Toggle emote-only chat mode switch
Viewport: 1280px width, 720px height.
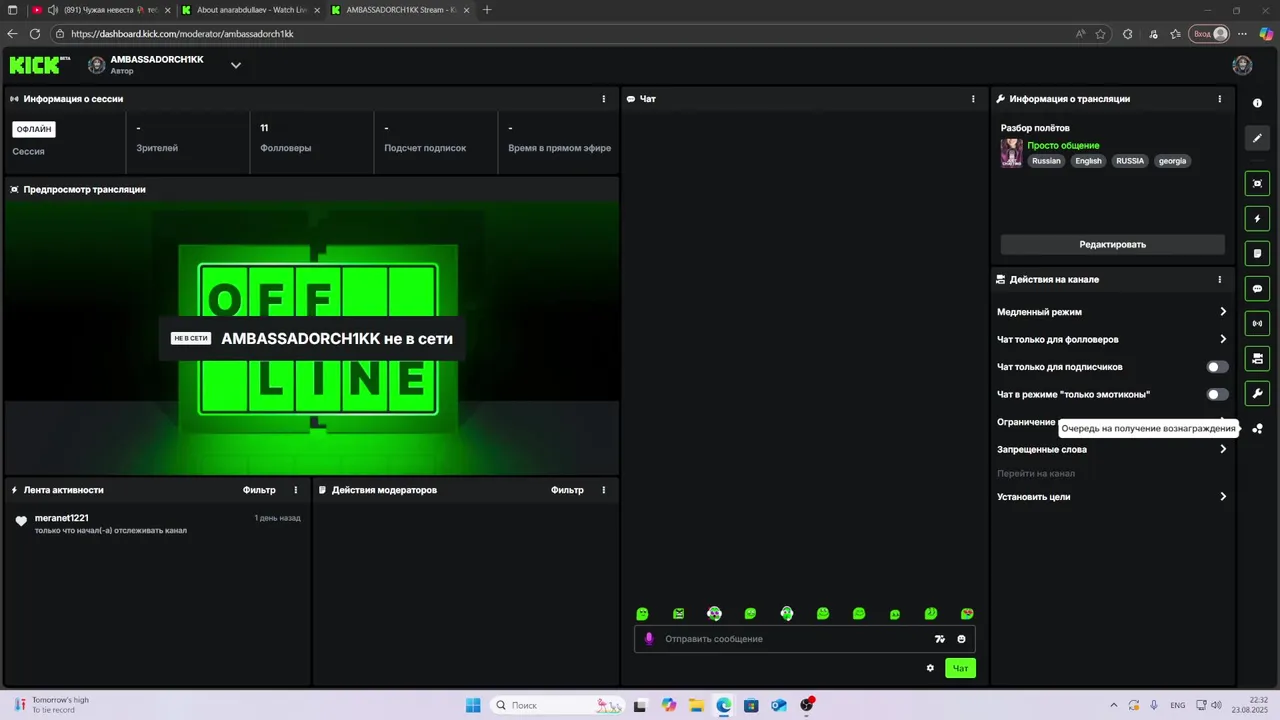click(x=1217, y=395)
